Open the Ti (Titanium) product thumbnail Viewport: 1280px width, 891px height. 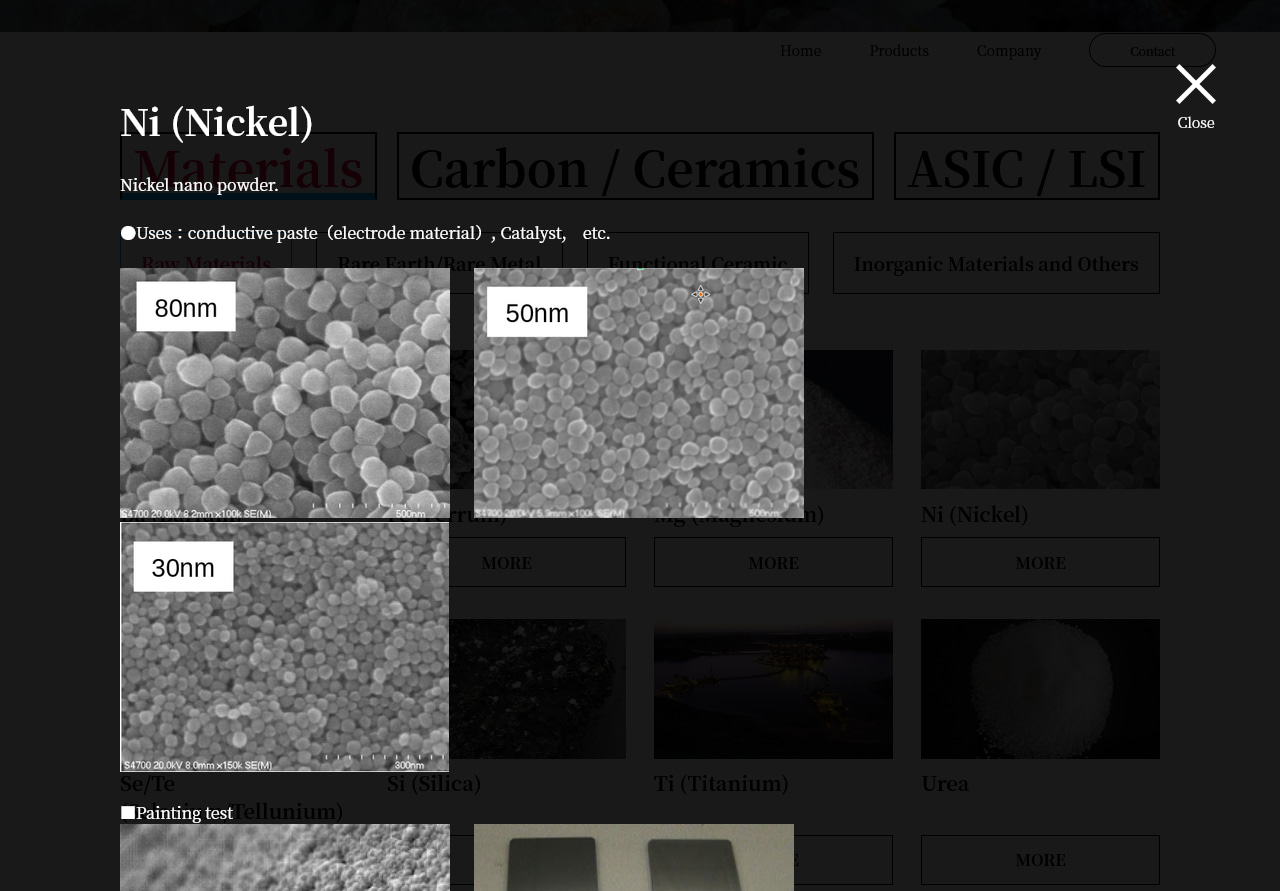click(773, 689)
